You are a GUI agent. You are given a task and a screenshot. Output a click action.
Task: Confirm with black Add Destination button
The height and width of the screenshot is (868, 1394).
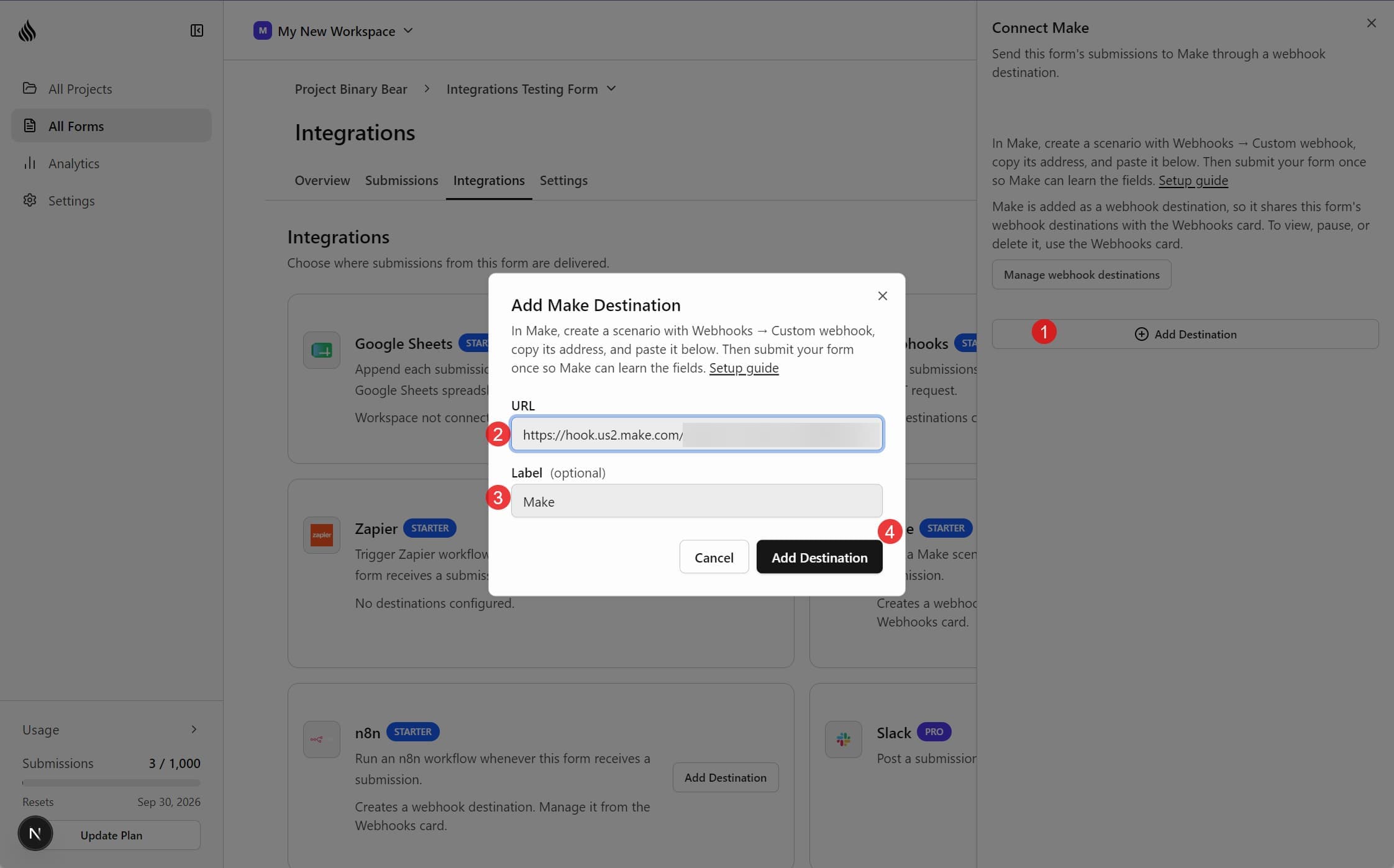pos(819,557)
